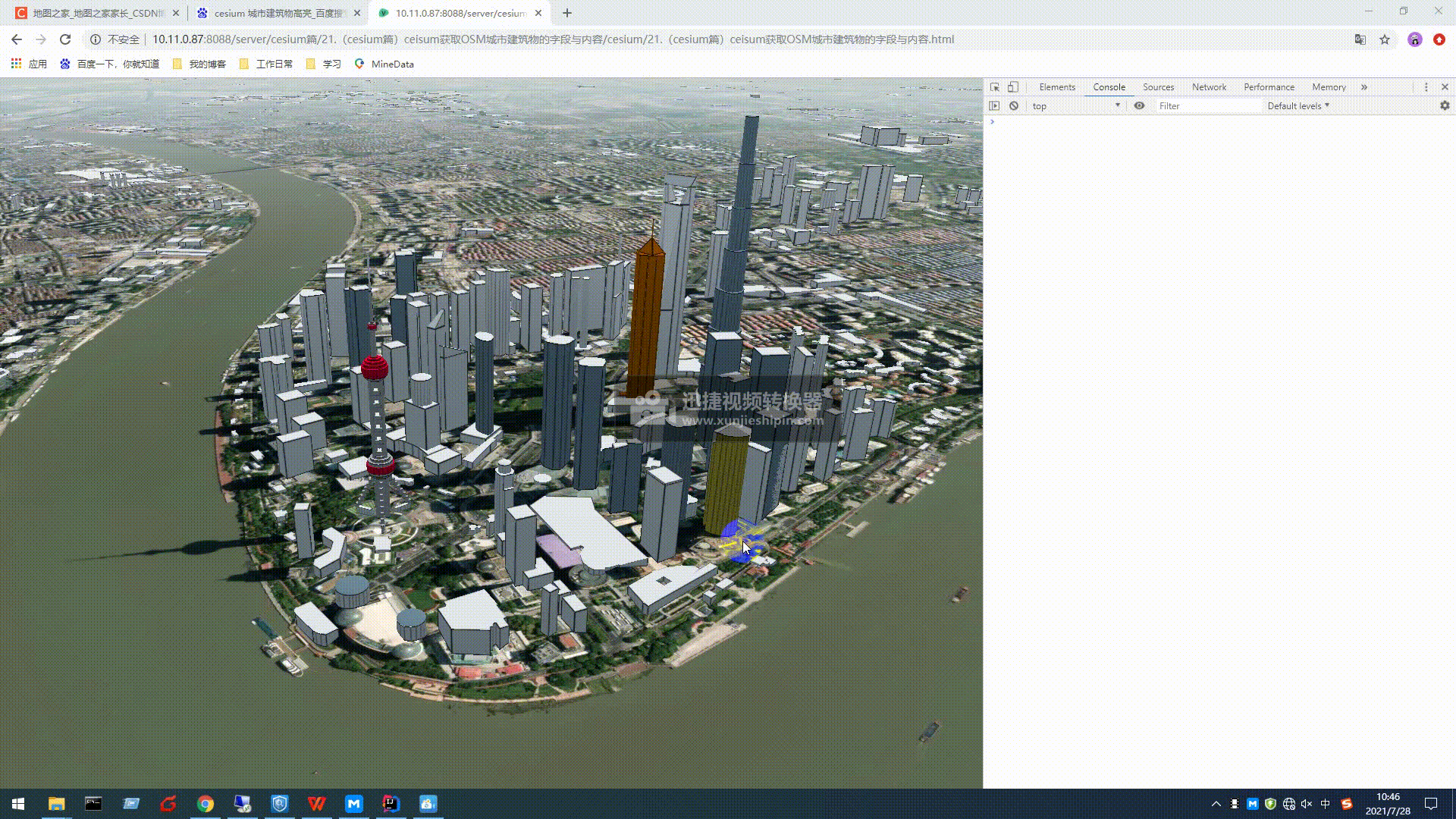Click the translate page icon
Viewport: 1456px width, 819px height.
click(1360, 39)
